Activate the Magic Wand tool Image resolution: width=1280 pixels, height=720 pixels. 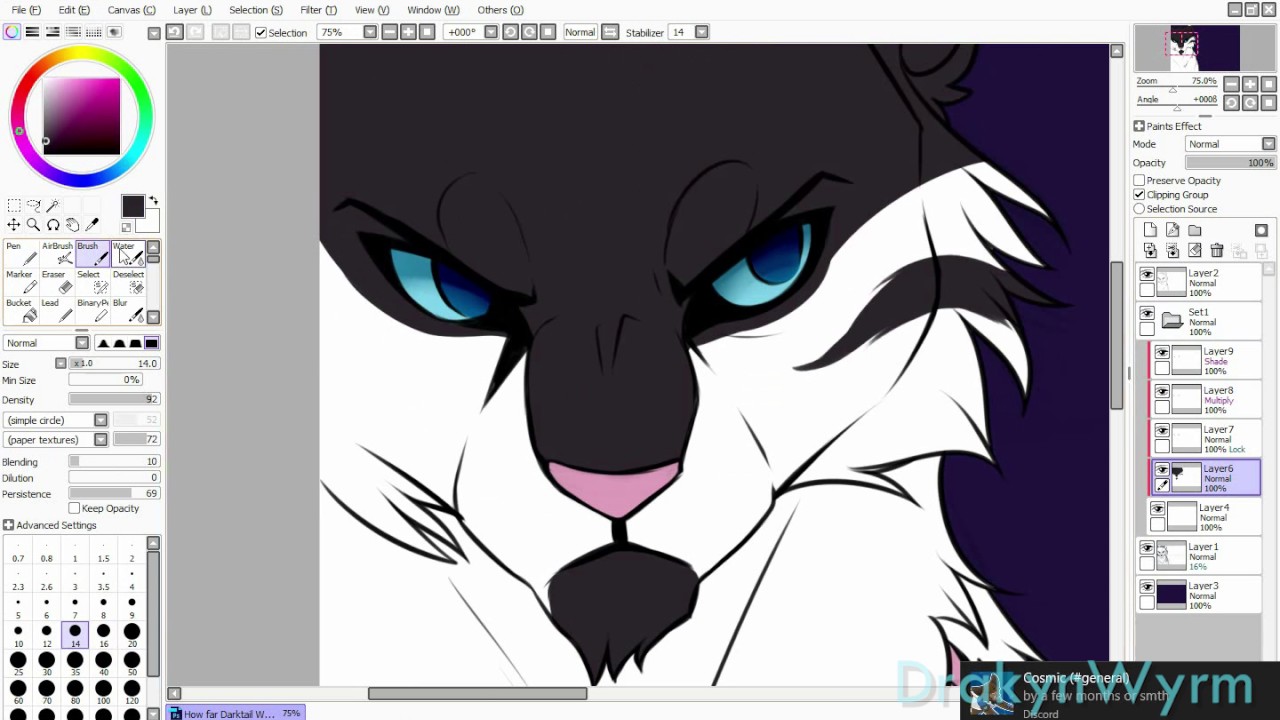tap(53, 206)
